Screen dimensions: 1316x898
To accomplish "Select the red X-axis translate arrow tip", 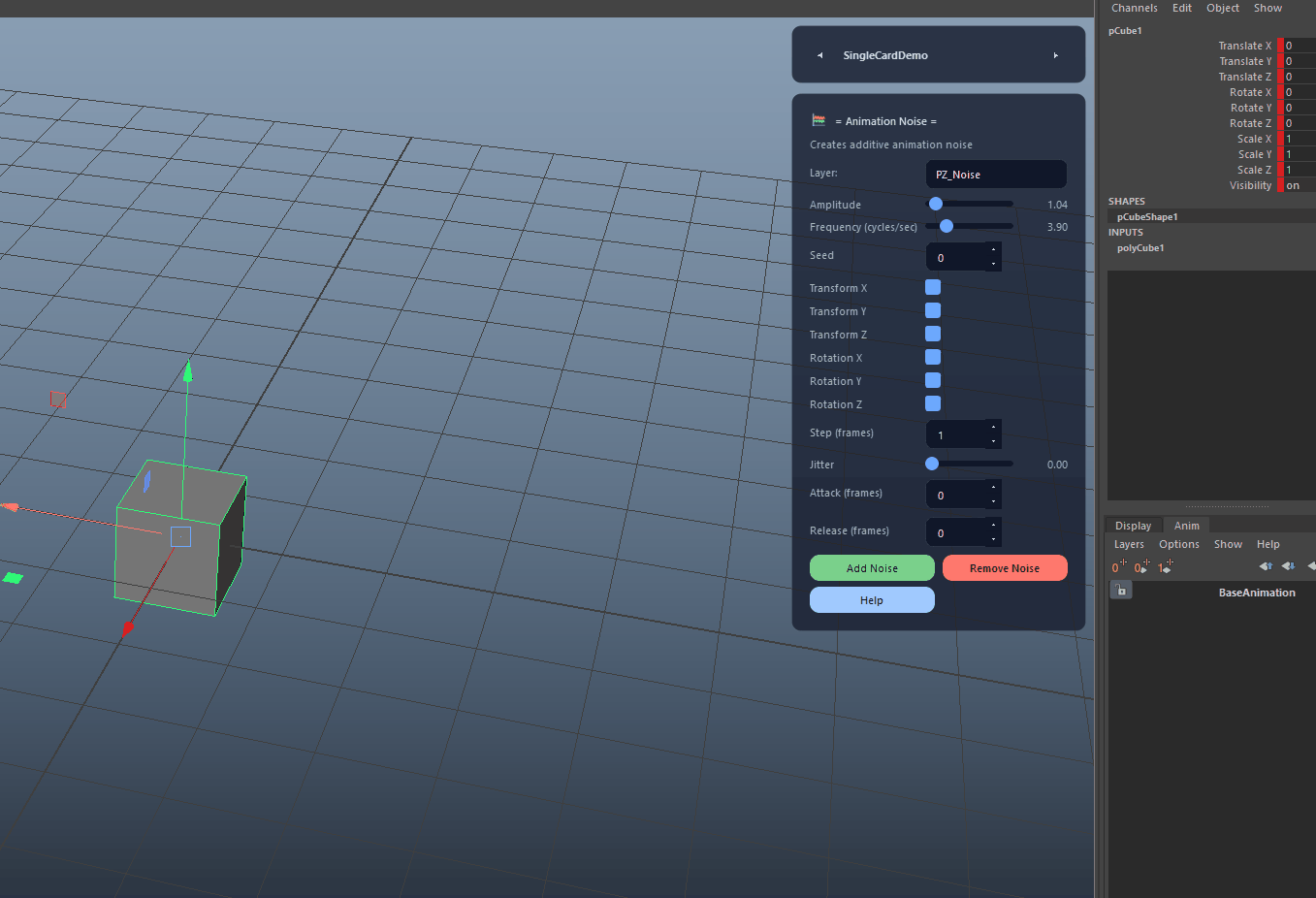I will click(x=127, y=628).
